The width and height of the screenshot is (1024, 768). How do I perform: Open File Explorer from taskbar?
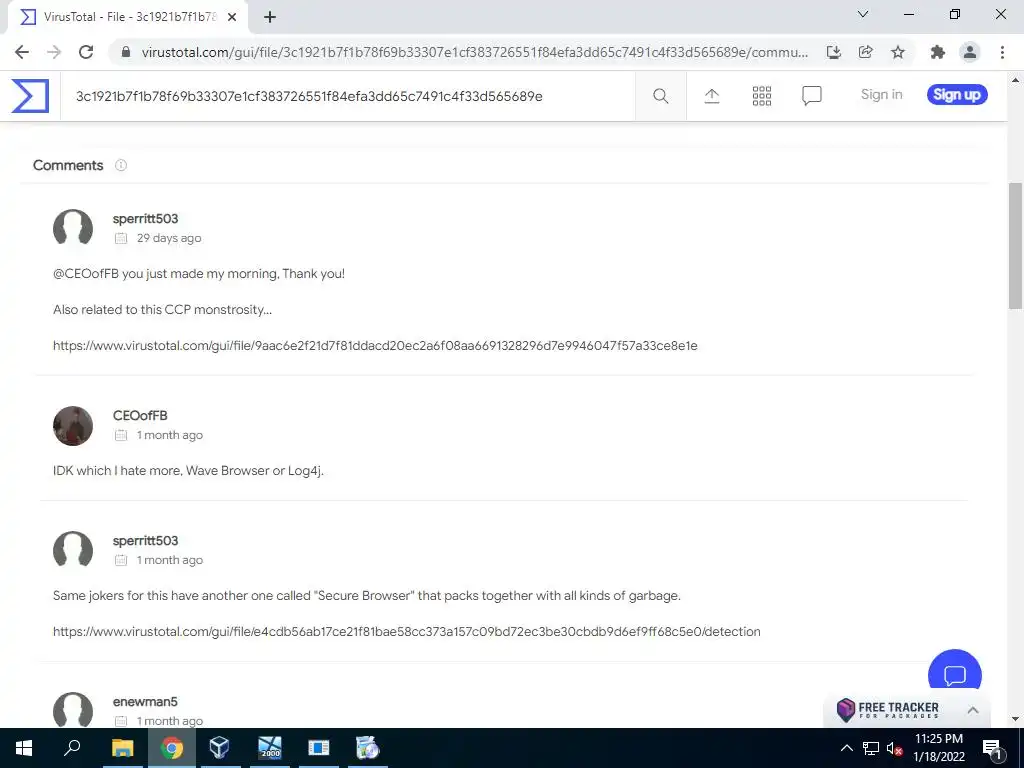[122, 748]
